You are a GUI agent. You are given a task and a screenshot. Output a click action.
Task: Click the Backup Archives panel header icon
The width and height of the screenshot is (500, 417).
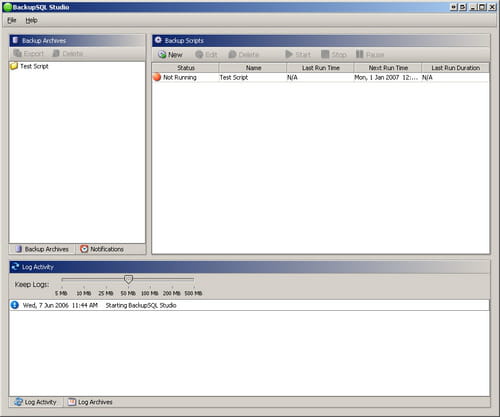click(x=15, y=40)
